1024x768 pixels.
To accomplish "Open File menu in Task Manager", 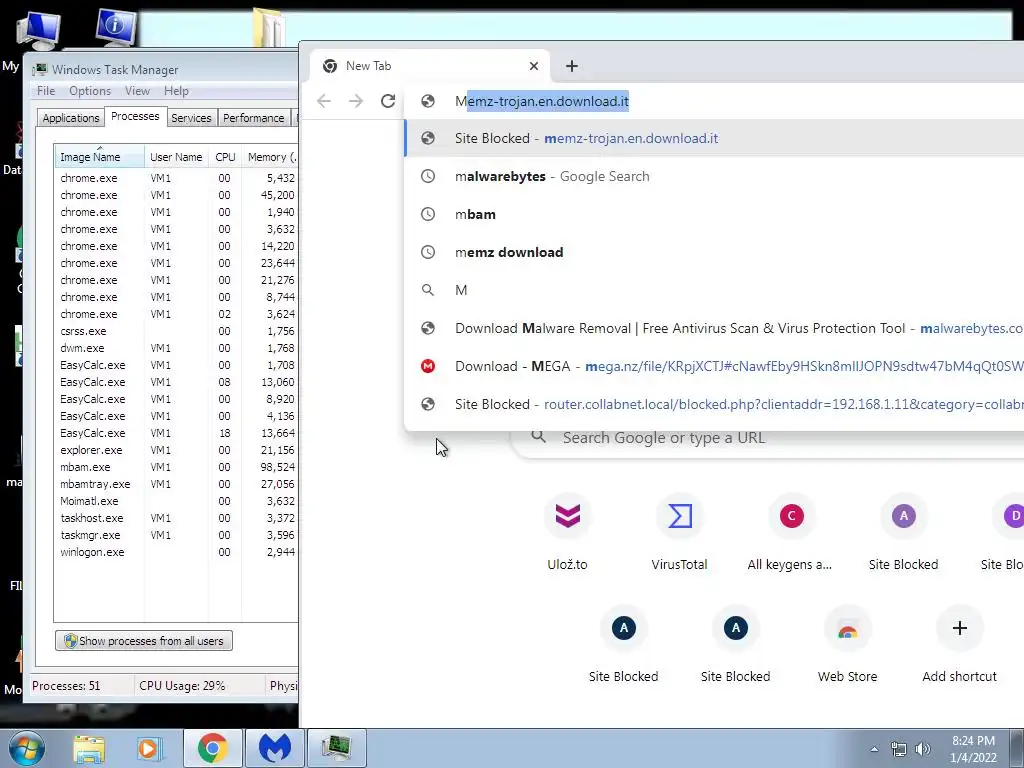I will [x=46, y=91].
